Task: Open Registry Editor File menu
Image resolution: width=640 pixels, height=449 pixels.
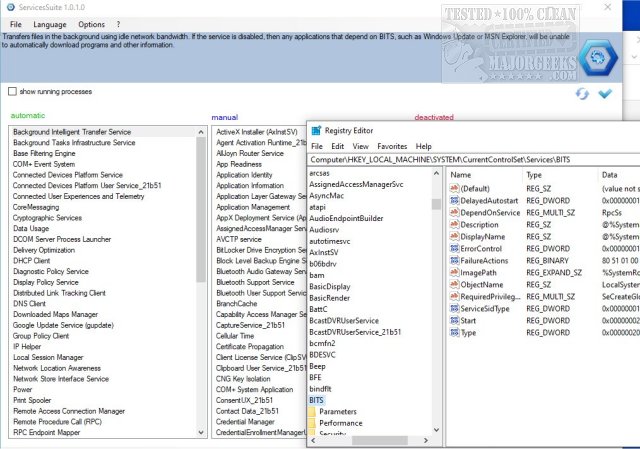Action: tap(317, 146)
